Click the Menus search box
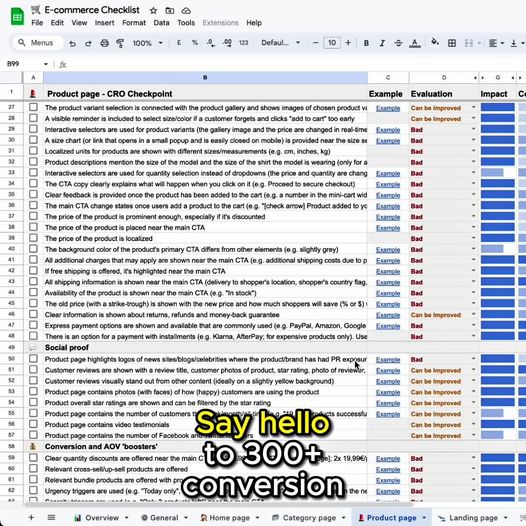 38,43
